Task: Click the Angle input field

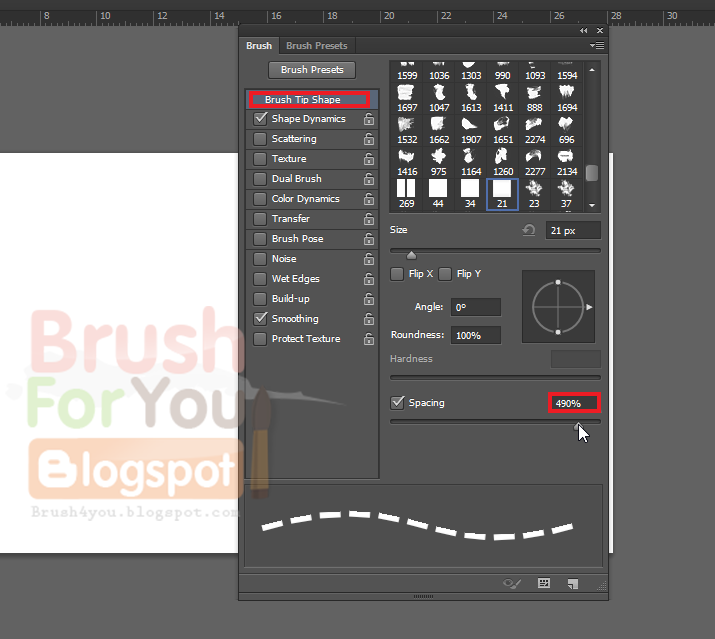Action: pos(476,307)
